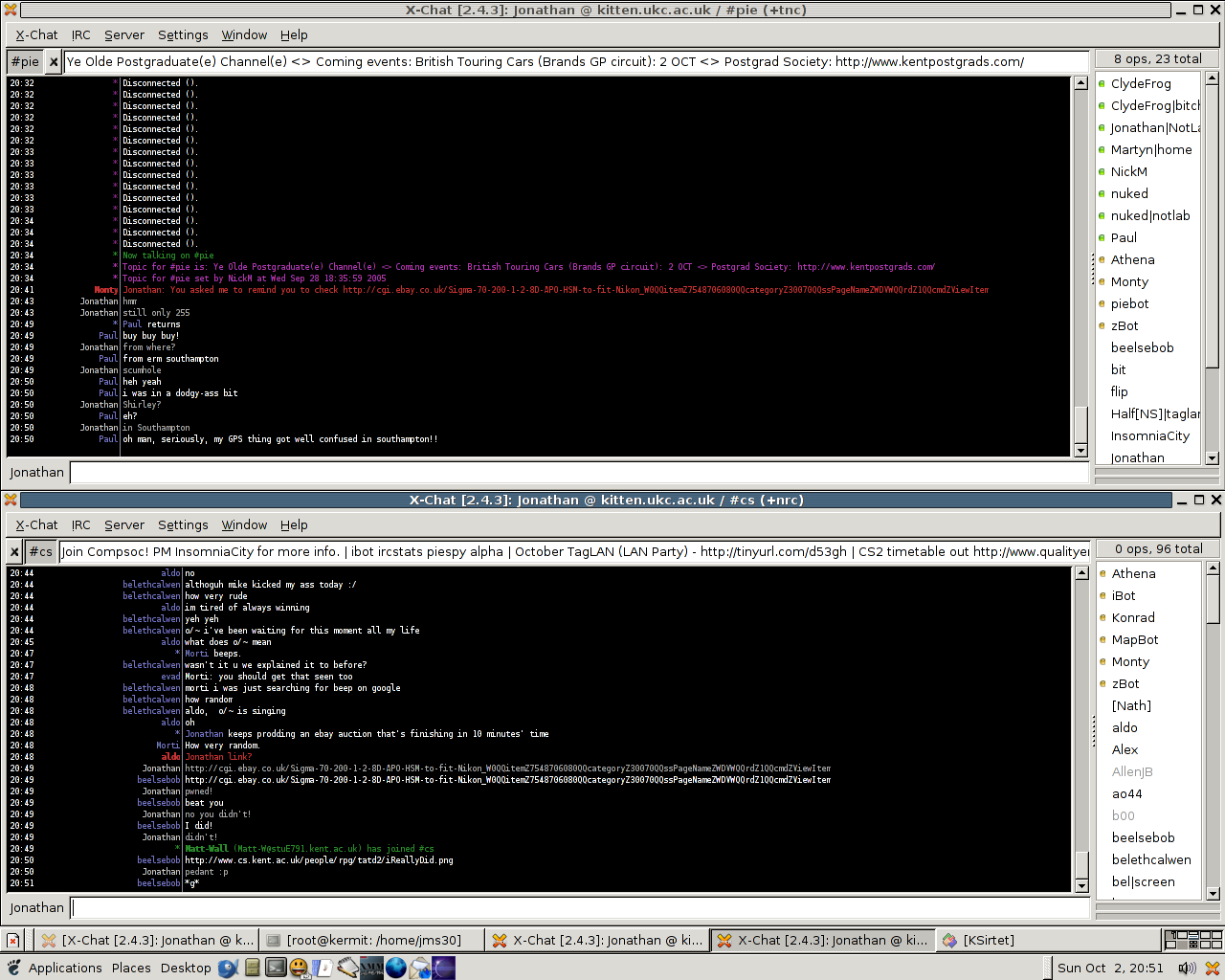Click the #cs topic text field
1225x980 pixels.
(x=574, y=551)
